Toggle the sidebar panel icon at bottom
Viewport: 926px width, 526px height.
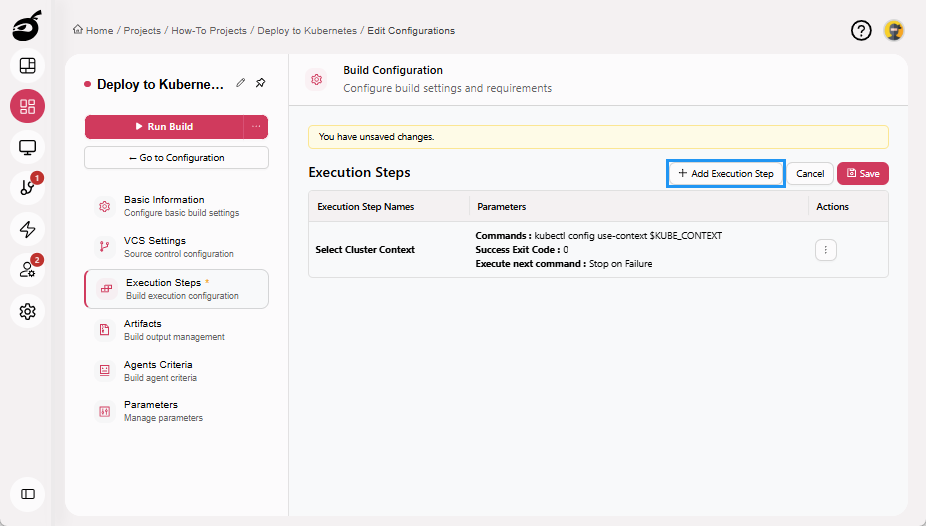tap(27, 494)
